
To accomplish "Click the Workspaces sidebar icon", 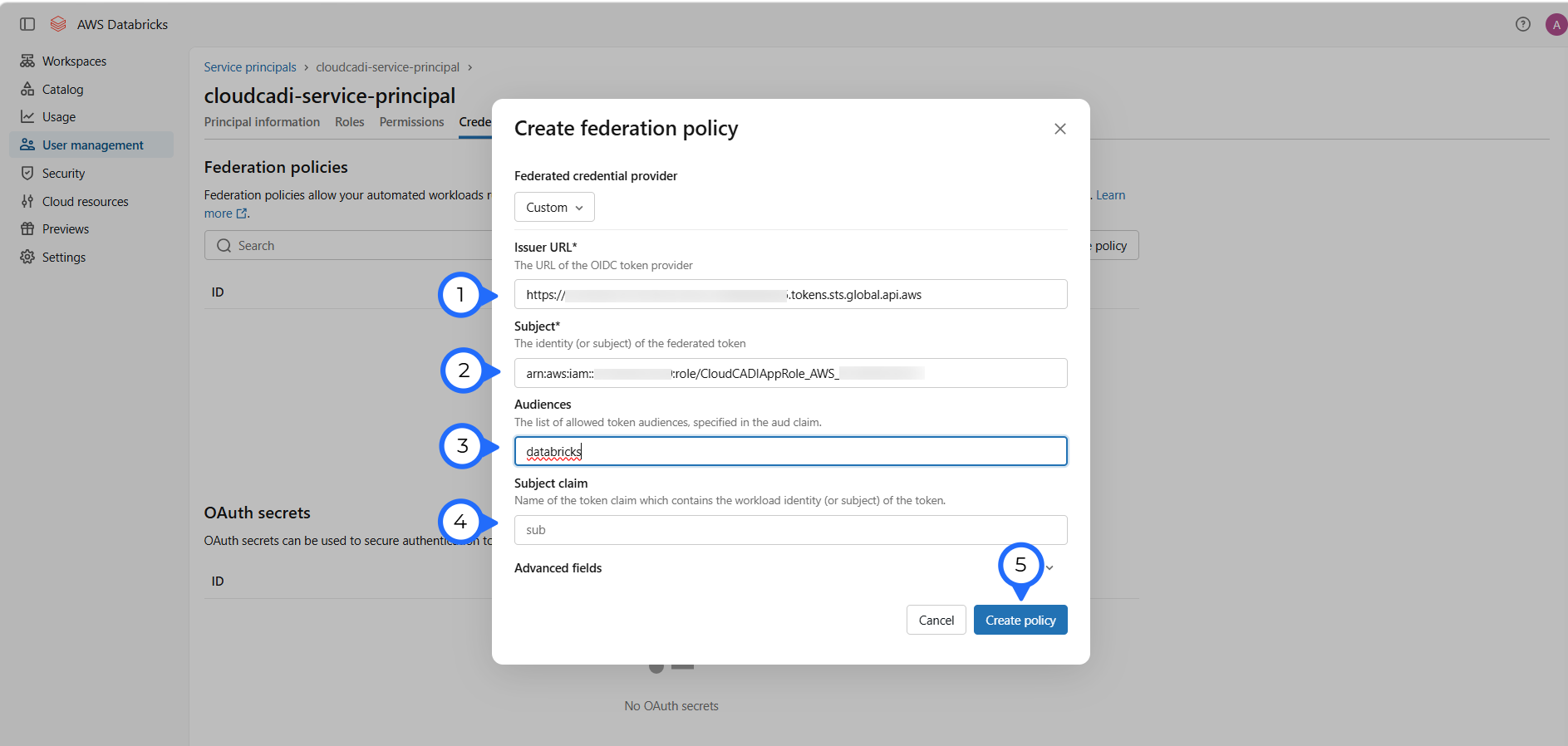I will point(27,61).
